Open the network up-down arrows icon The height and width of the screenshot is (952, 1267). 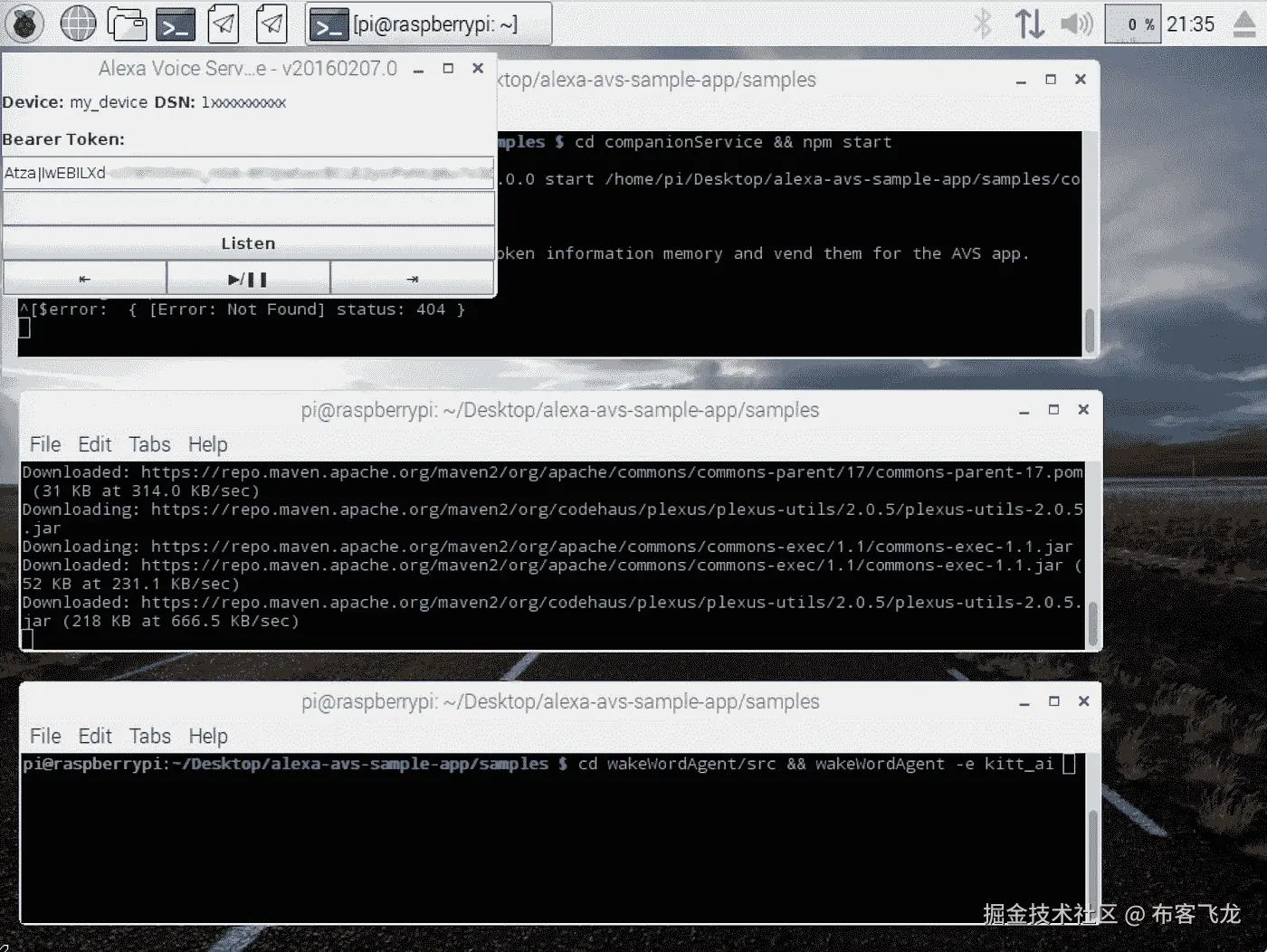coord(1029,24)
